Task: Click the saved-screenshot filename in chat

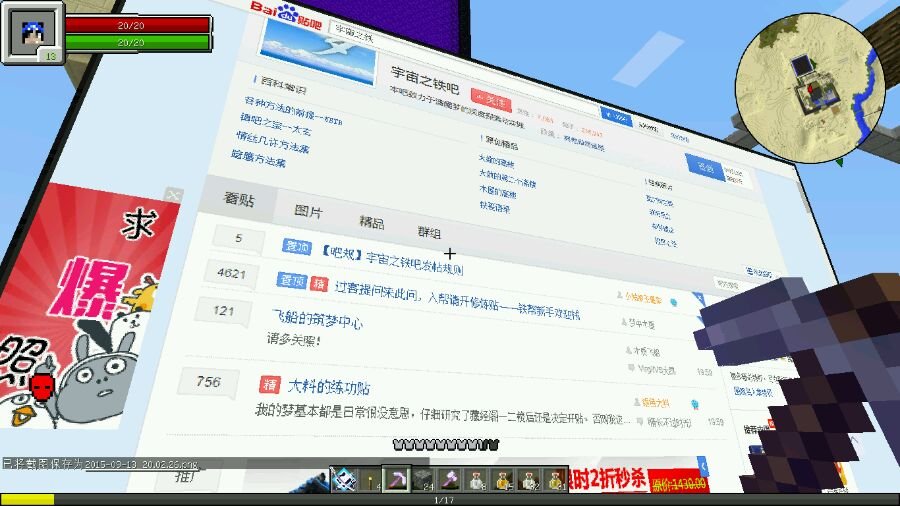Action: pos(142,464)
